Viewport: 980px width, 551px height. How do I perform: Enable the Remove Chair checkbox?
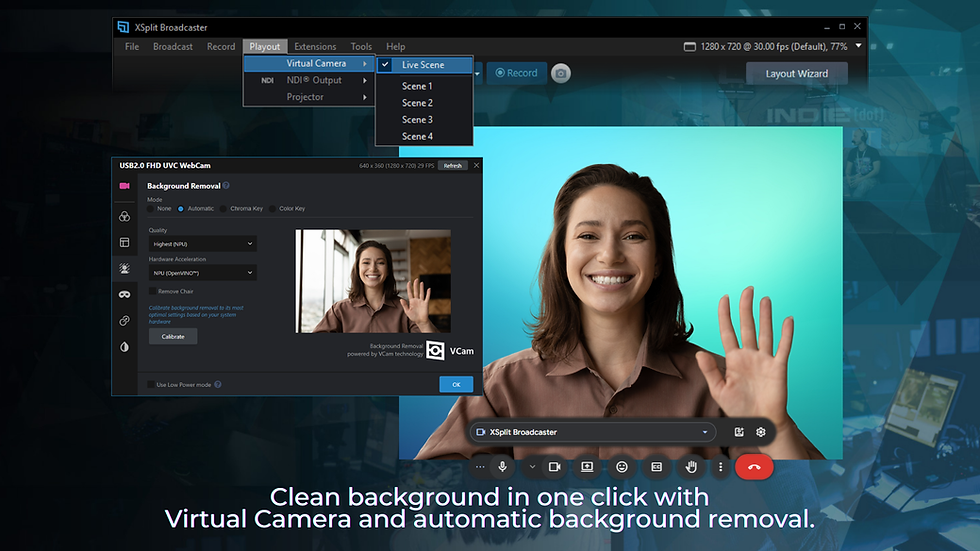(x=152, y=291)
